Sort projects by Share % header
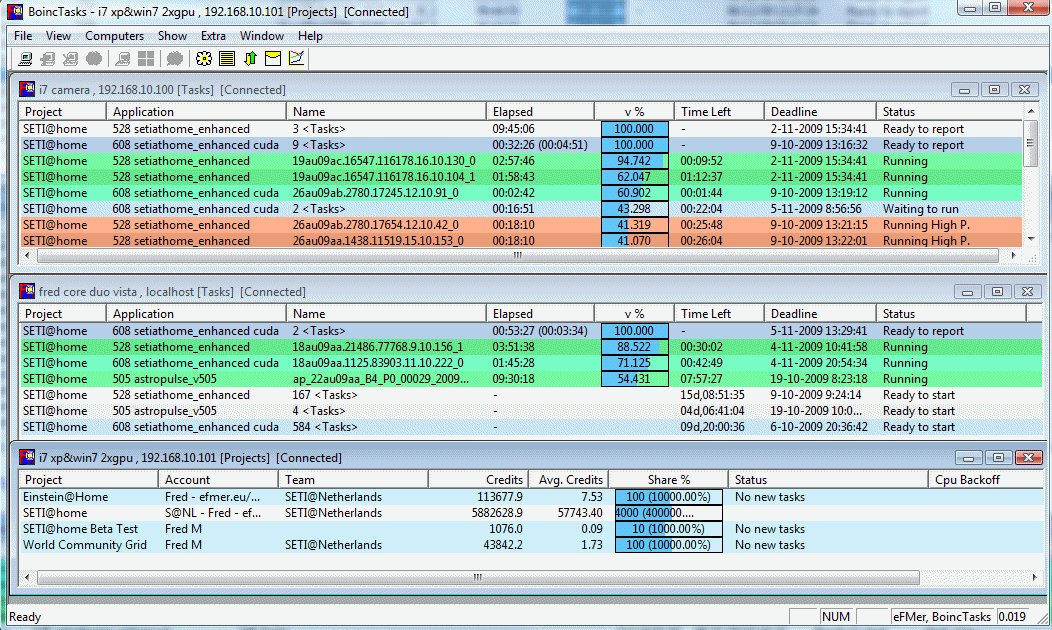1052x630 pixels. 668,480
